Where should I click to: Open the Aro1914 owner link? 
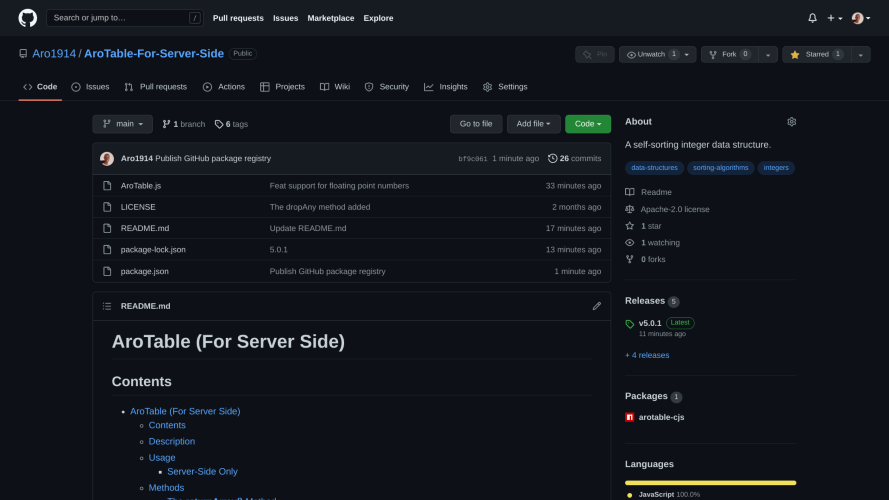point(54,53)
